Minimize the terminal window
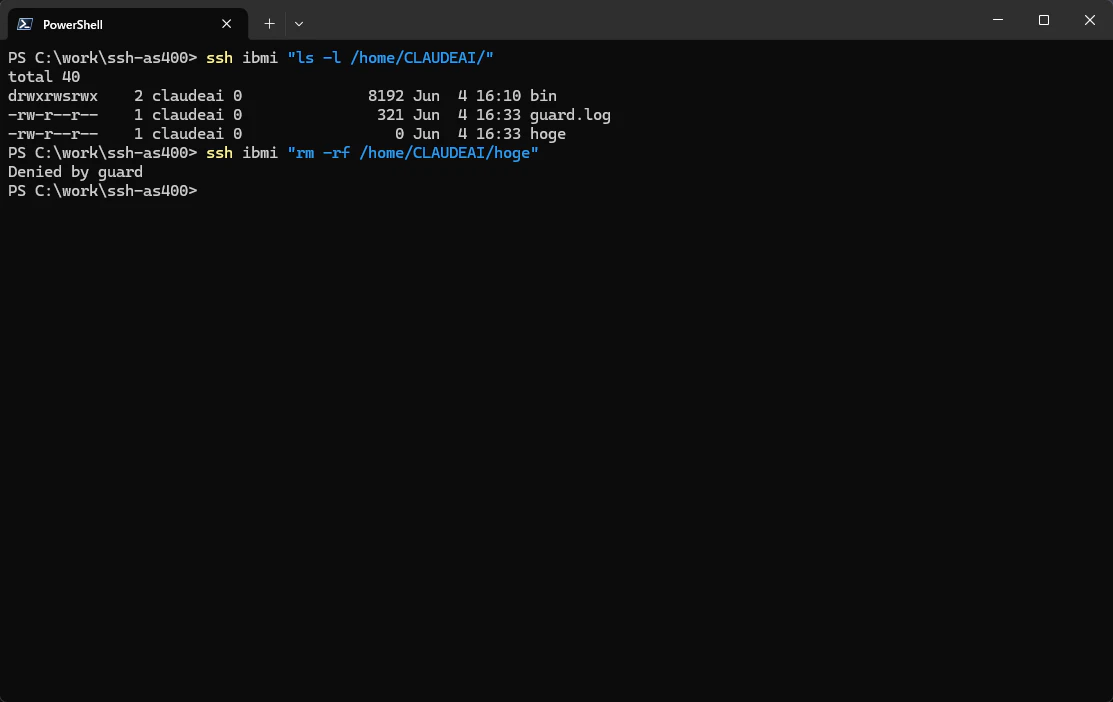This screenshot has width=1113, height=702. (x=997, y=20)
